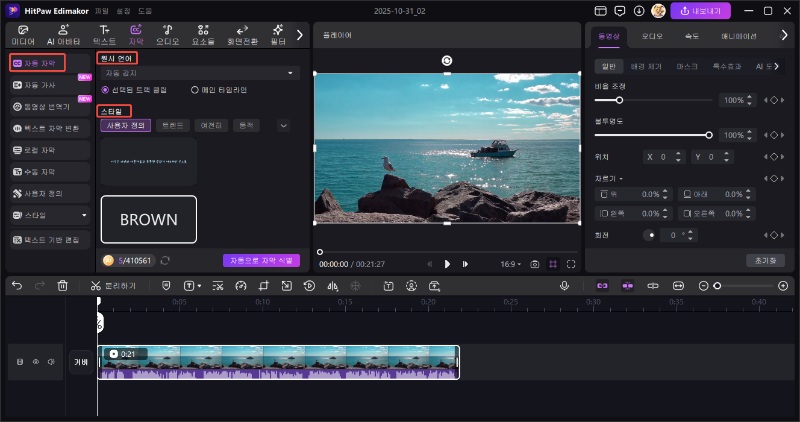Viewport: 800px width, 422px height.
Task: Open the '자동 감지' source language dropdown
Action: coord(200,73)
